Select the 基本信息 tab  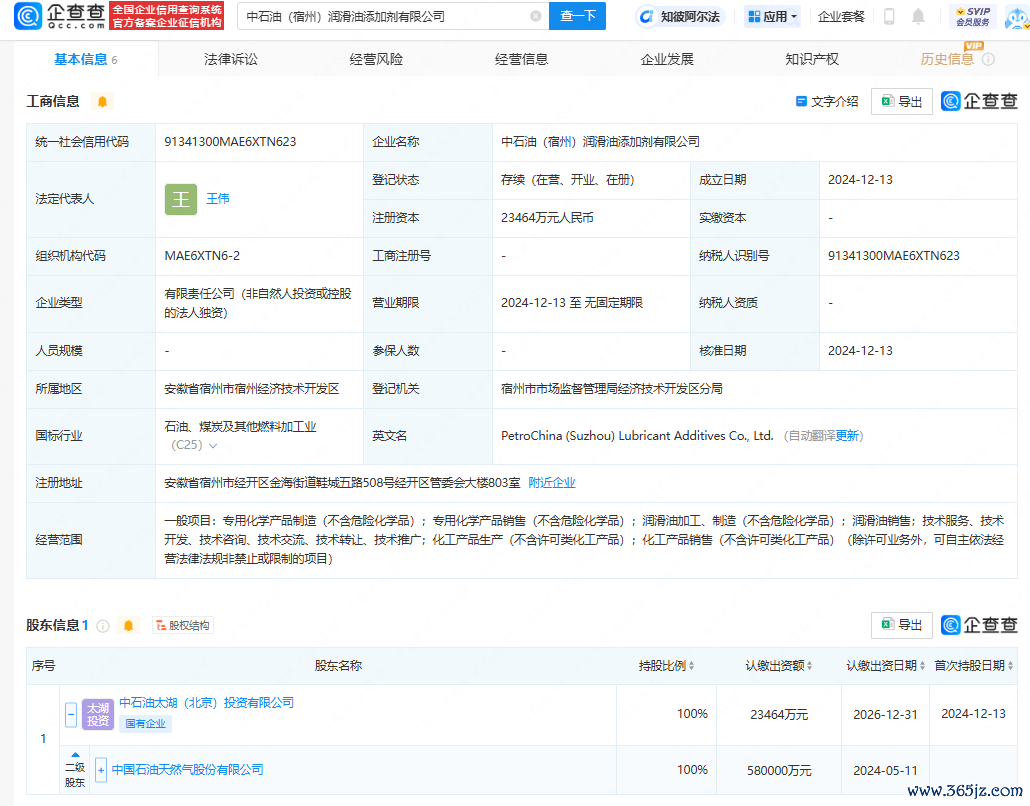click(x=85, y=59)
